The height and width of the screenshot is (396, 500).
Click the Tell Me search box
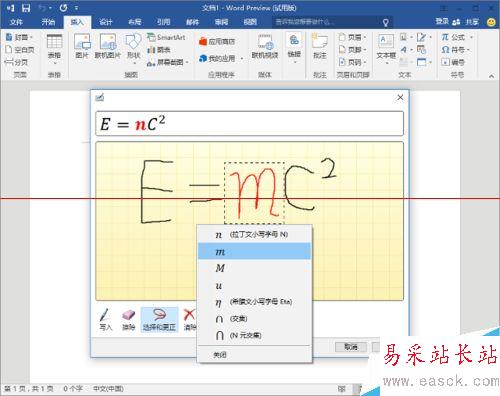tap(332, 22)
